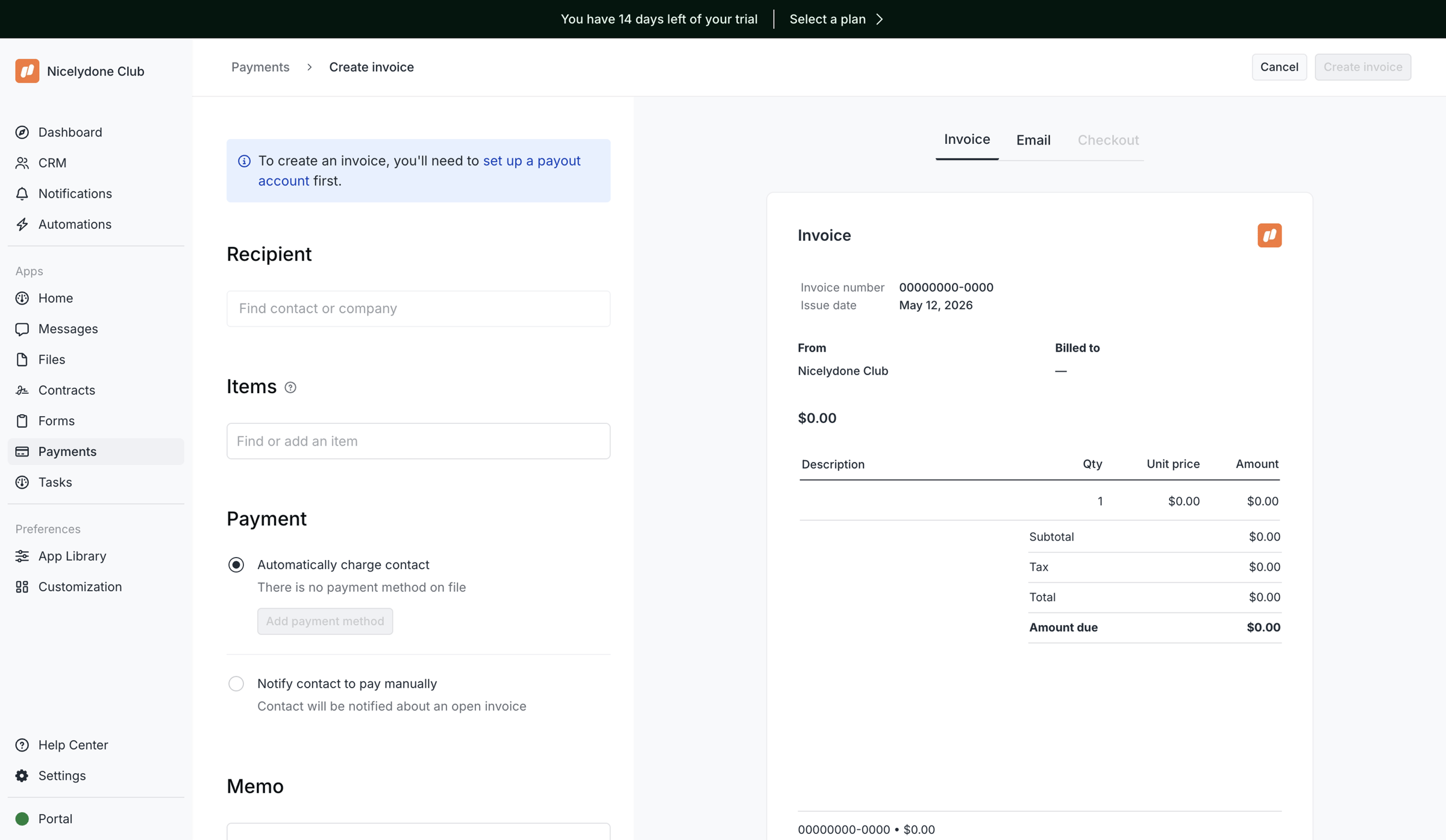Click Select a plan chevron
This screenshot has width=1446, height=840.
[x=880, y=19]
